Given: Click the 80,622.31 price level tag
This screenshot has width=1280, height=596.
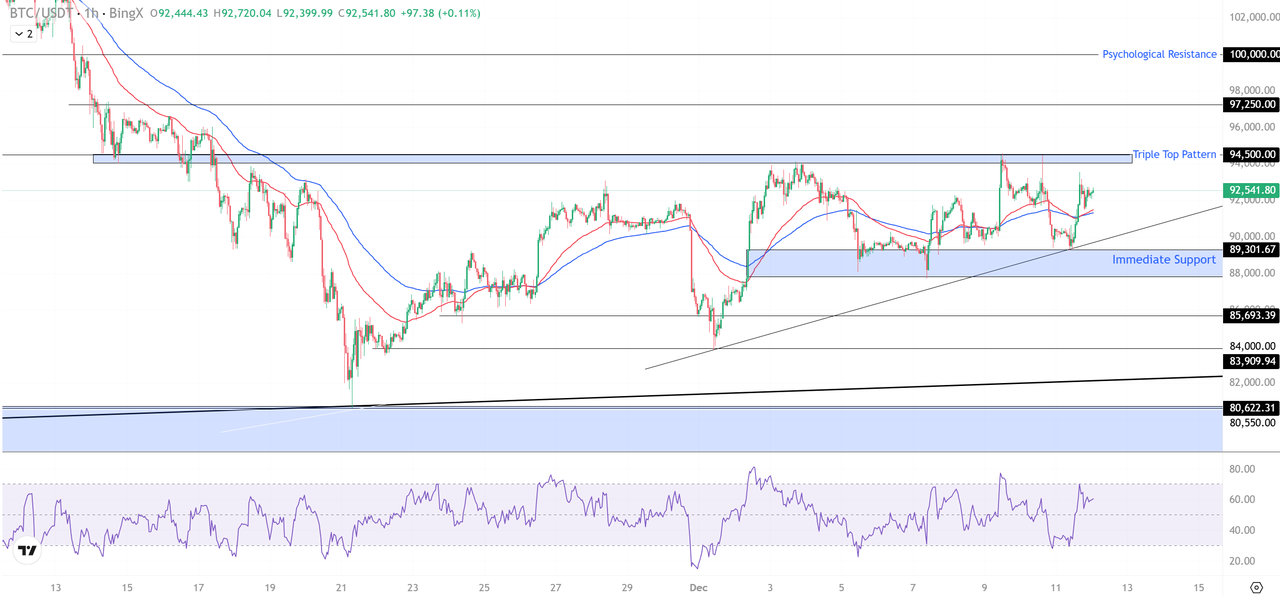Looking at the screenshot, I should click(x=1252, y=407).
